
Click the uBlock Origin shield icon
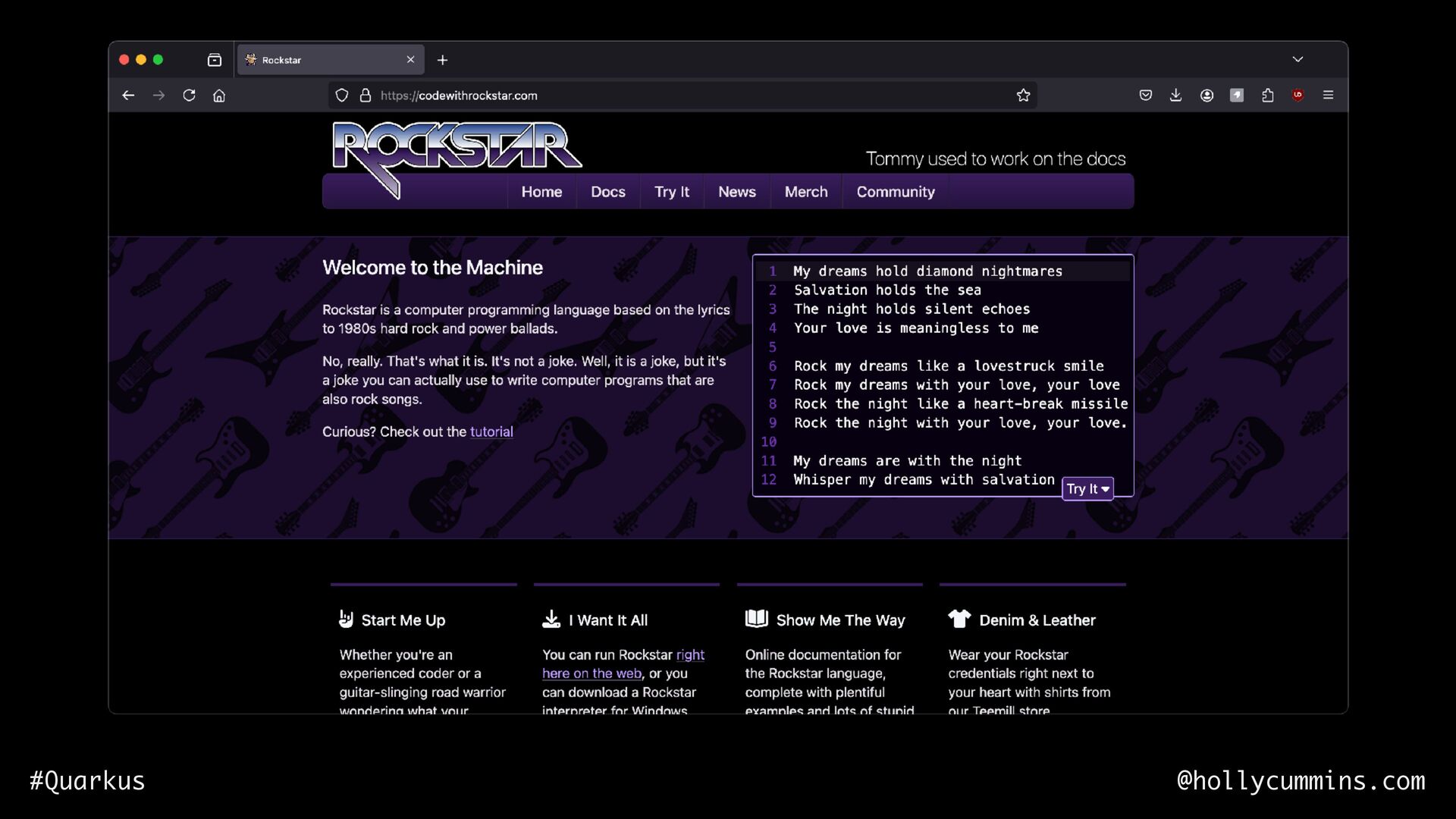[1298, 96]
